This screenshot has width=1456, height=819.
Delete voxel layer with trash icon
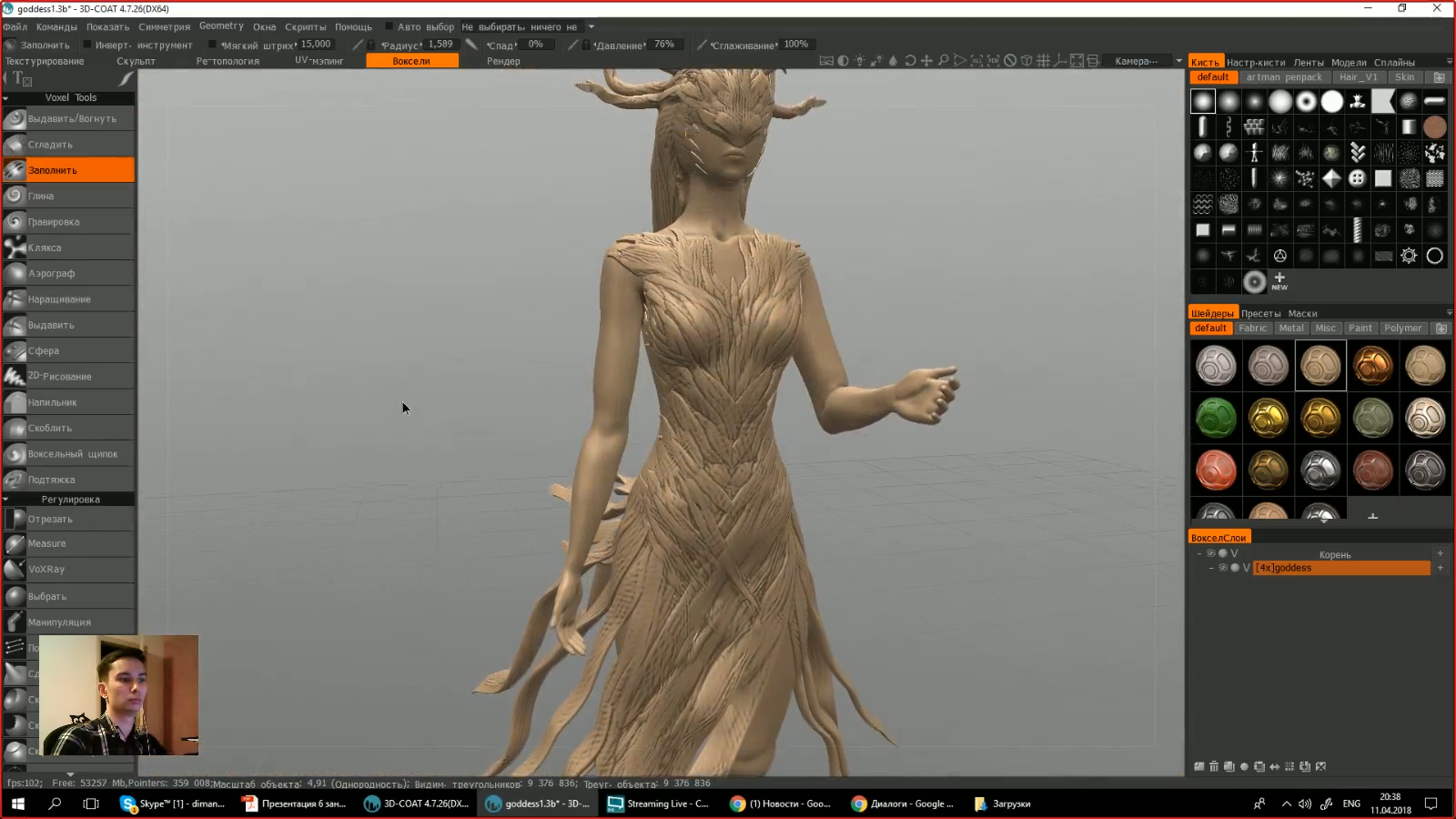(1214, 766)
